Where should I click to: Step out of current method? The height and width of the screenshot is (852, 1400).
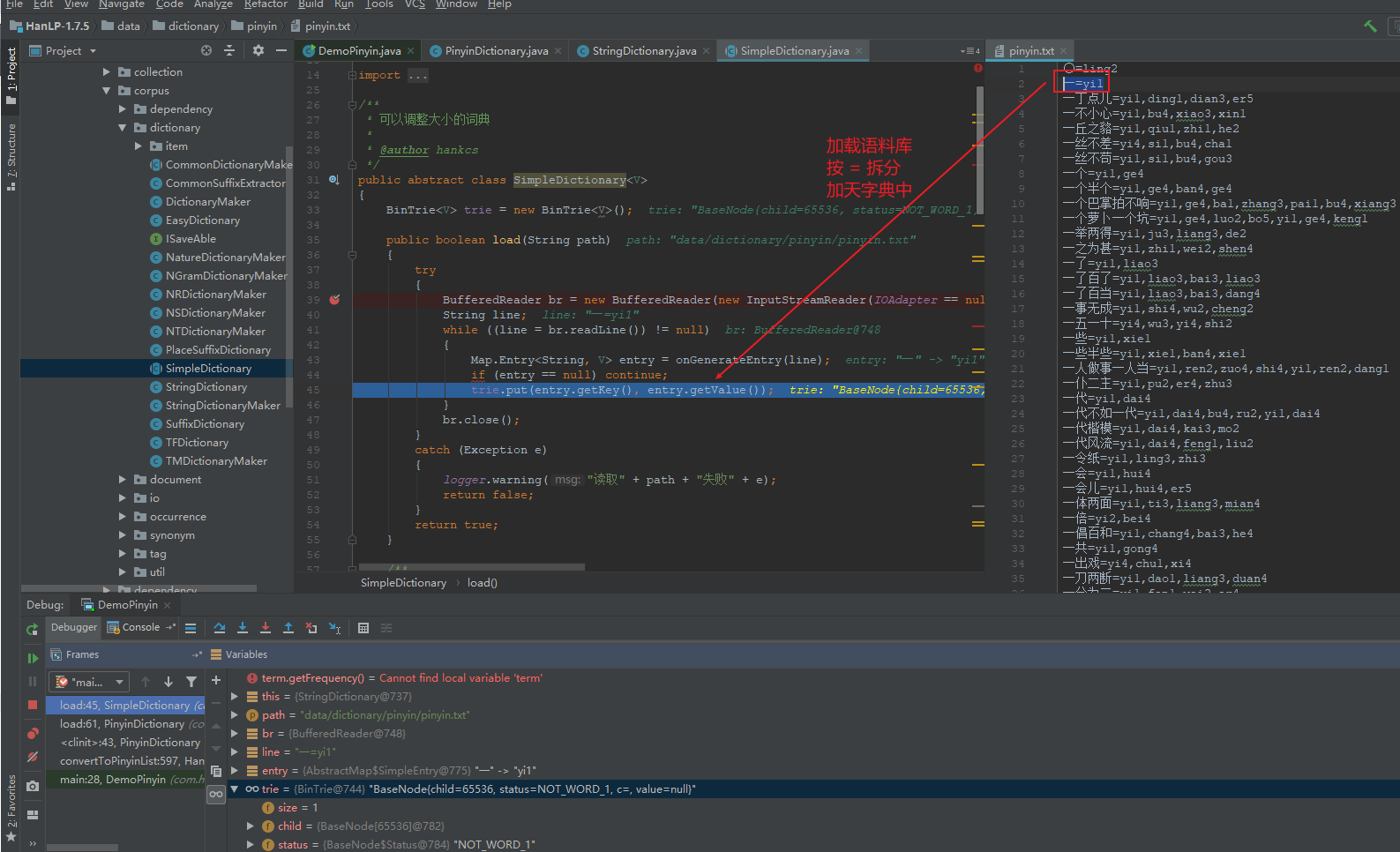click(288, 628)
